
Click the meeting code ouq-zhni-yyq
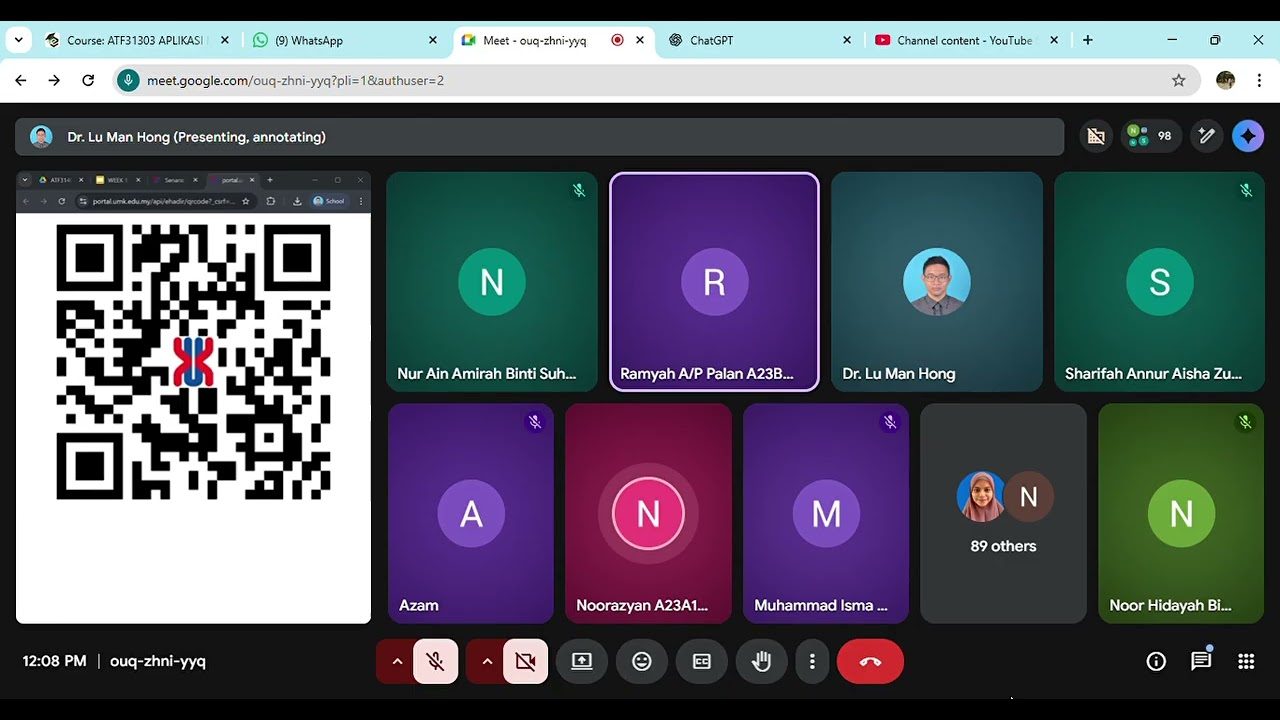[158, 661]
